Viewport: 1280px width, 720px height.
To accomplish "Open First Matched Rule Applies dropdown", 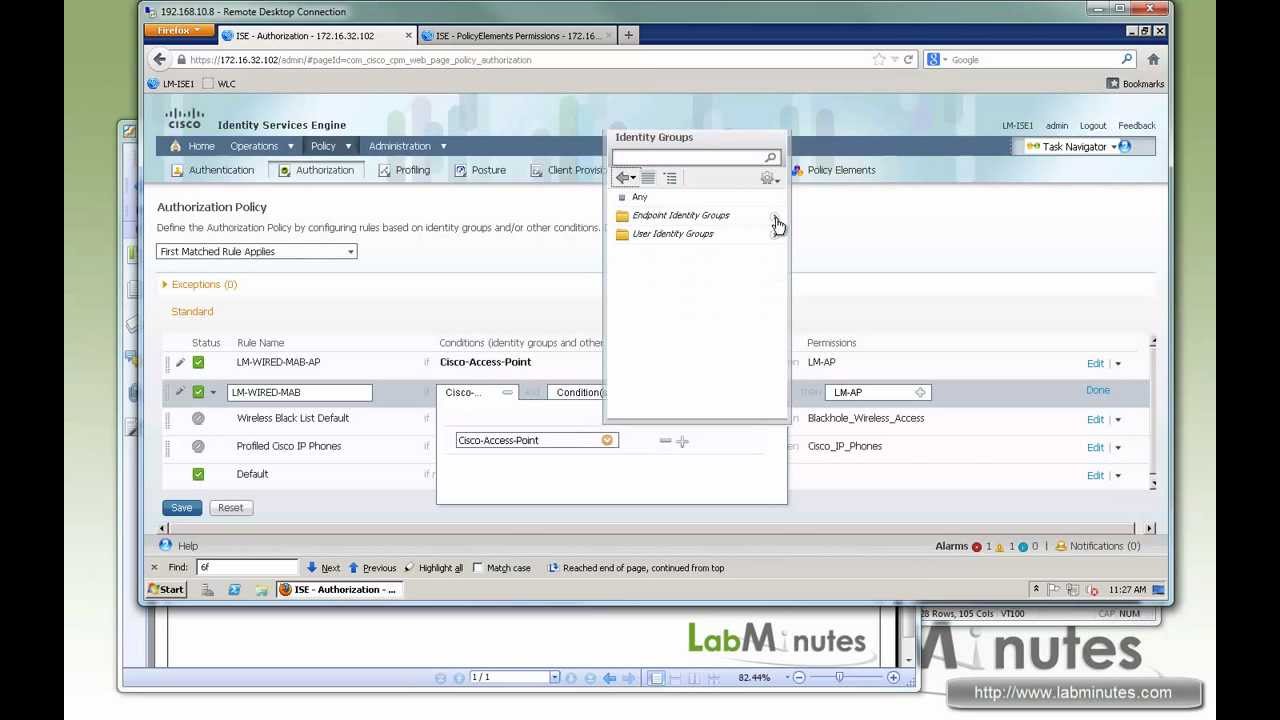I will pos(256,252).
